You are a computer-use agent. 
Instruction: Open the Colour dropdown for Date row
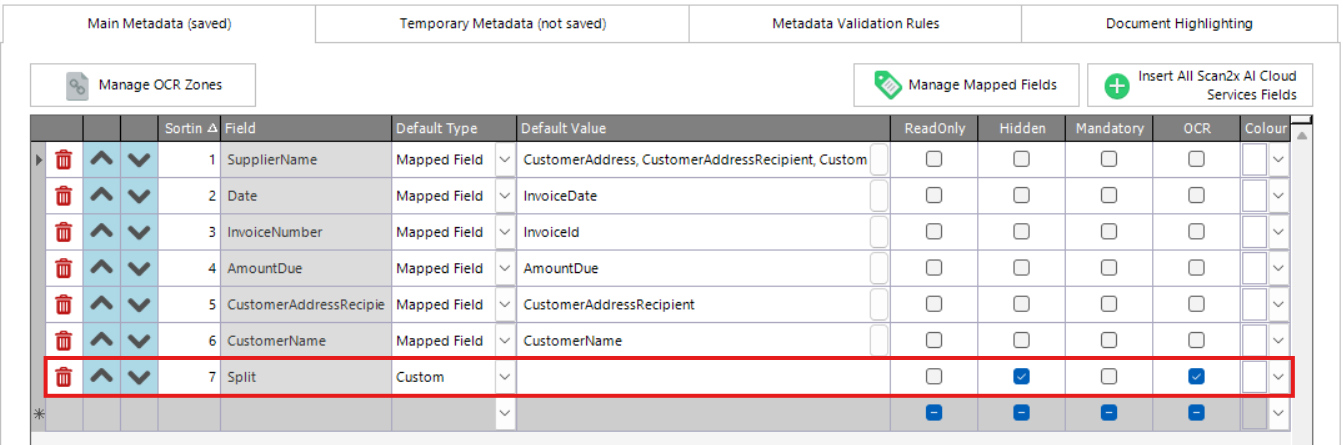coord(1278,196)
